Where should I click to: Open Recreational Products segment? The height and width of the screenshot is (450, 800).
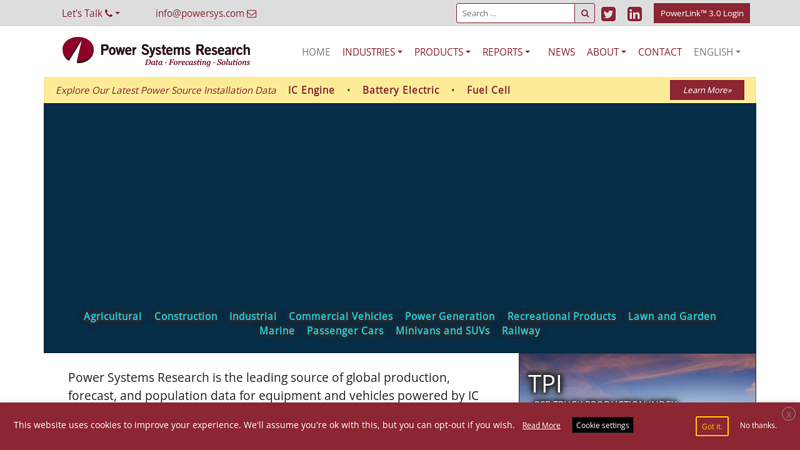click(x=561, y=316)
